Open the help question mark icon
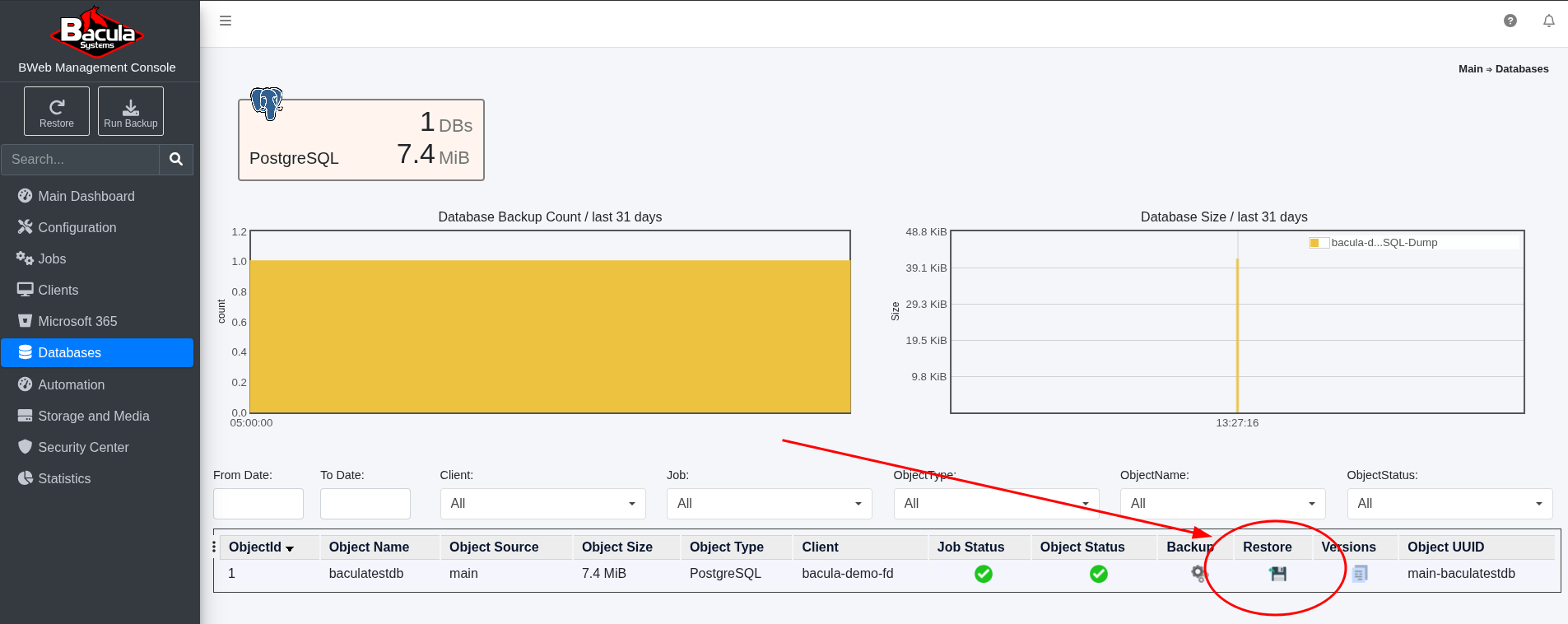This screenshot has width=1568, height=624. 1510,21
